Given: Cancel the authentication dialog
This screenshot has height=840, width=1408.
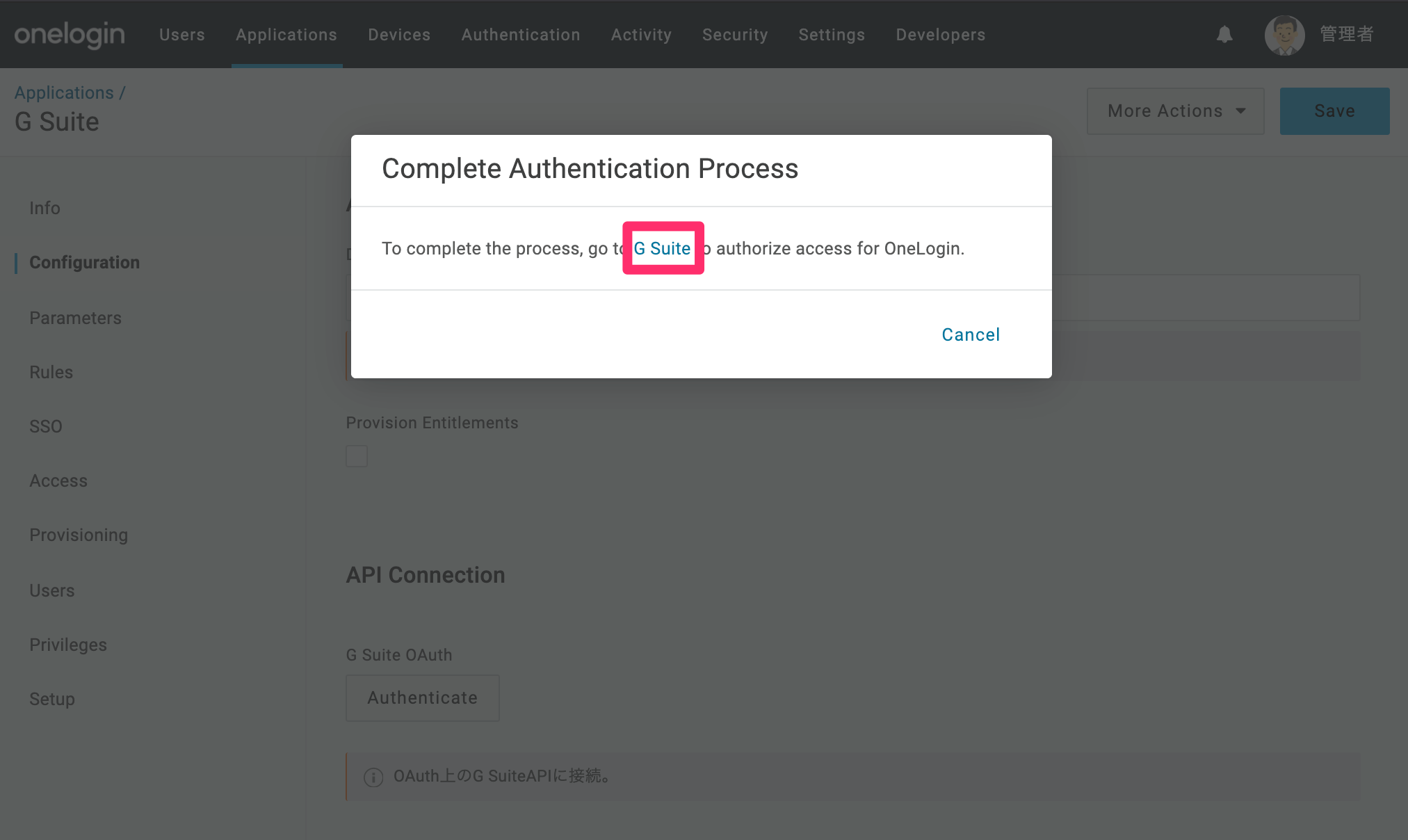Looking at the screenshot, I should [x=971, y=334].
